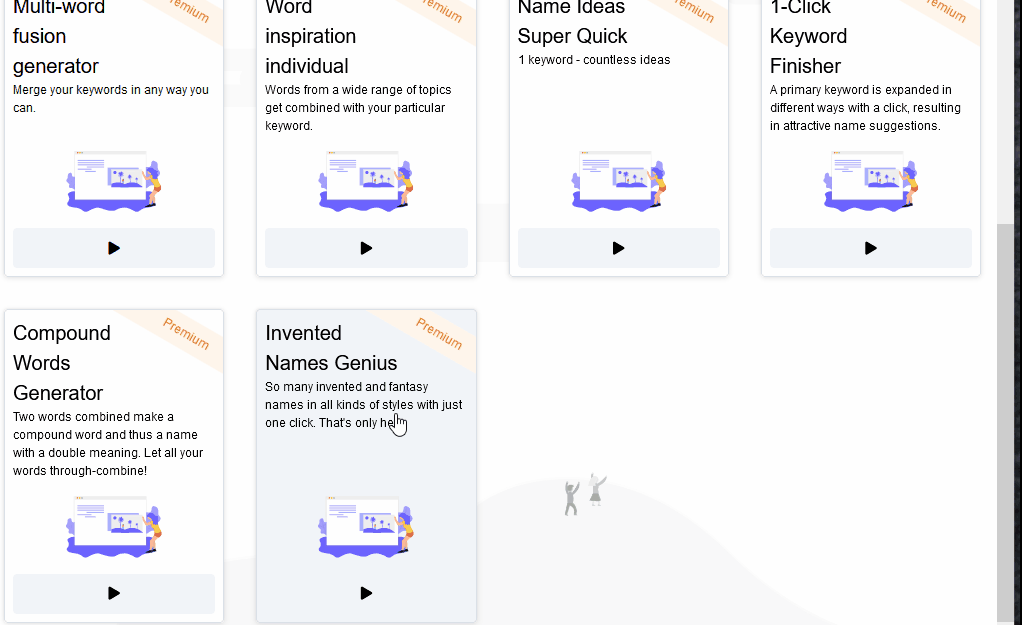The height and width of the screenshot is (625, 1022).
Task: Click play arrow on Invented Names Genius
Action: pos(366,593)
